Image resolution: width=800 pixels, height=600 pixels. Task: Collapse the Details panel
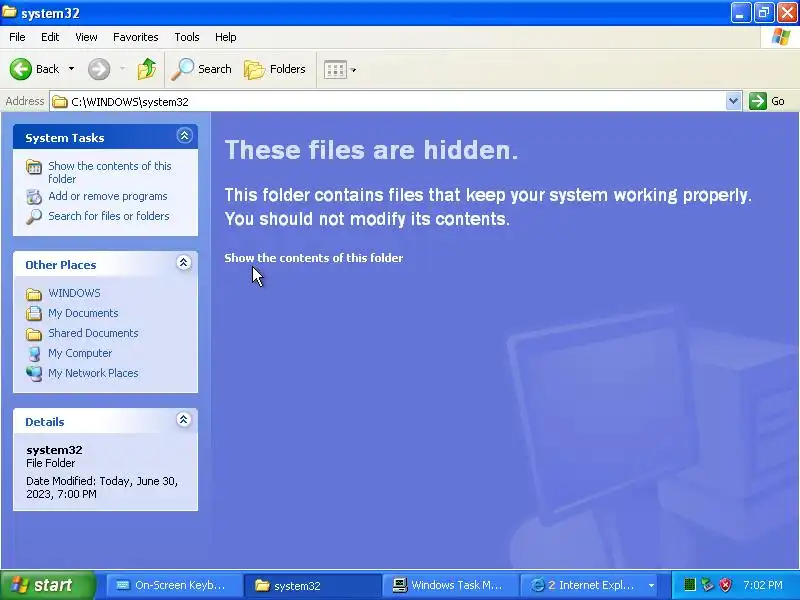tap(184, 420)
